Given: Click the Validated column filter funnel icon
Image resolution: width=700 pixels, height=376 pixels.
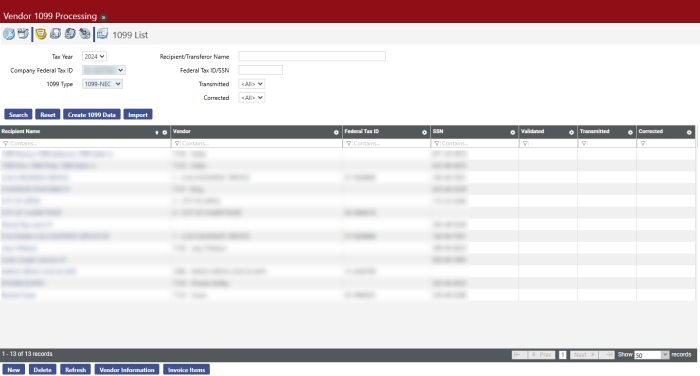Looking at the screenshot, I should (x=525, y=143).
